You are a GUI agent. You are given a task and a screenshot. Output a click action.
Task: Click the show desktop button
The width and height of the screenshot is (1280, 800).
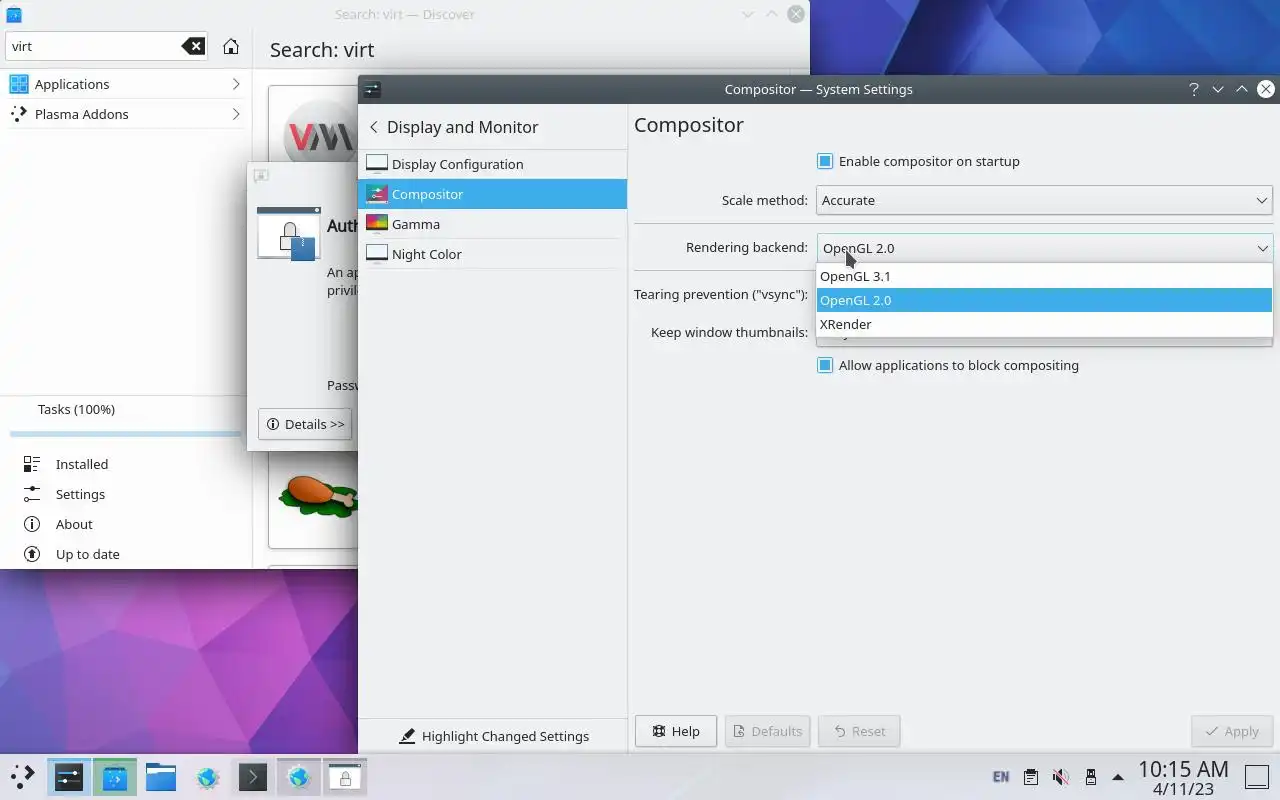[x=1256, y=776]
